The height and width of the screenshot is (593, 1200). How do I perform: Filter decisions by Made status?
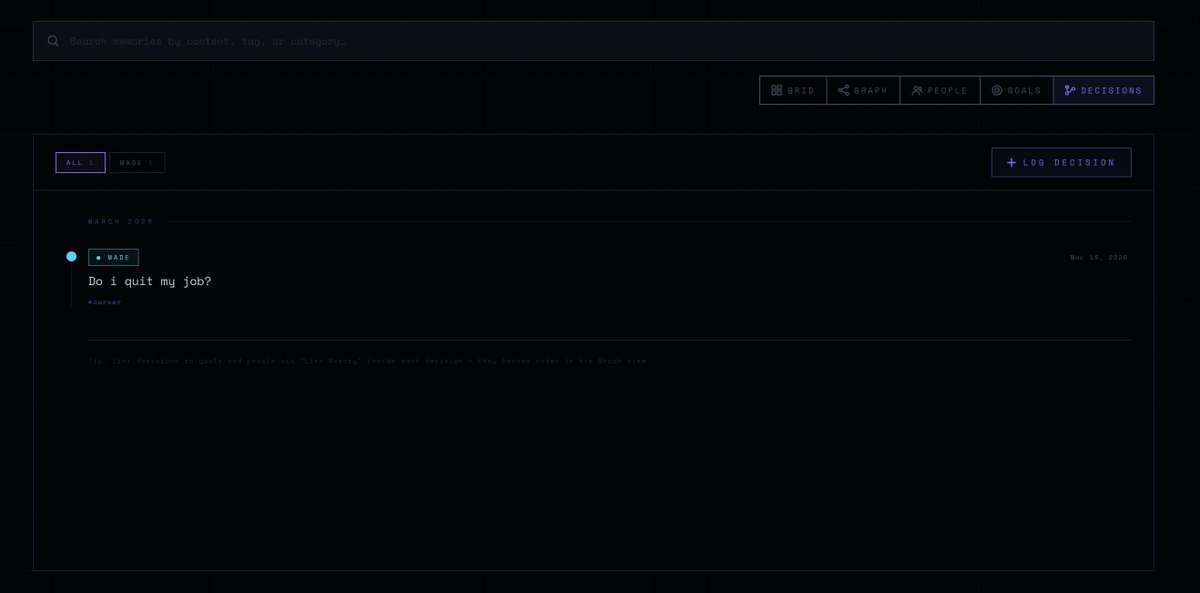coord(137,162)
